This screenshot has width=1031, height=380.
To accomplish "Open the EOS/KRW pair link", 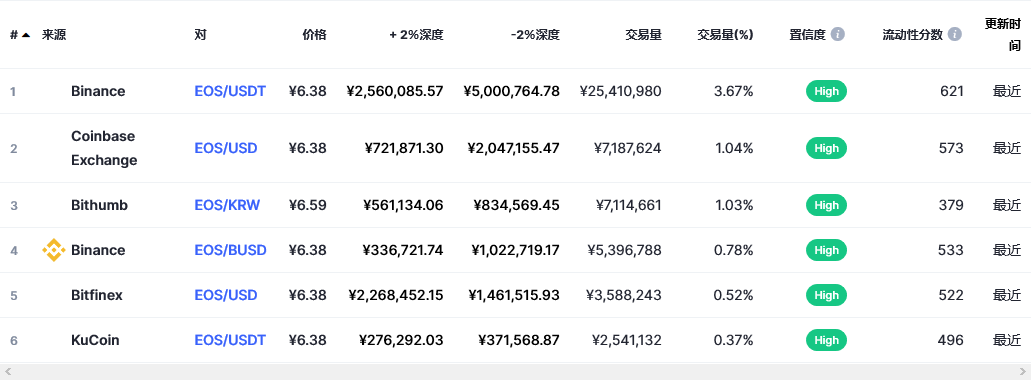I will pyautogui.click(x=227, y=205).
